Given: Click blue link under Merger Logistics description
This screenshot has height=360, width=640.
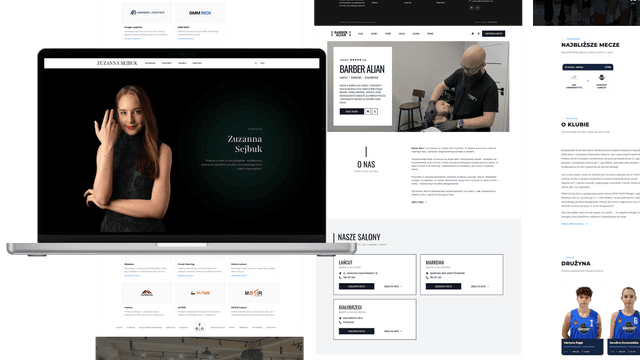Looking at the screenshot, I should click(132, 38).
